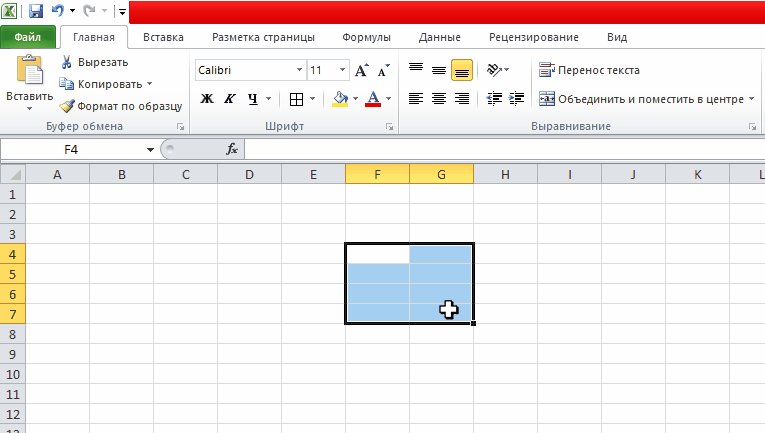Align text right in the cell
Viewport: 765px width, 433px height.
coord(462,99)
